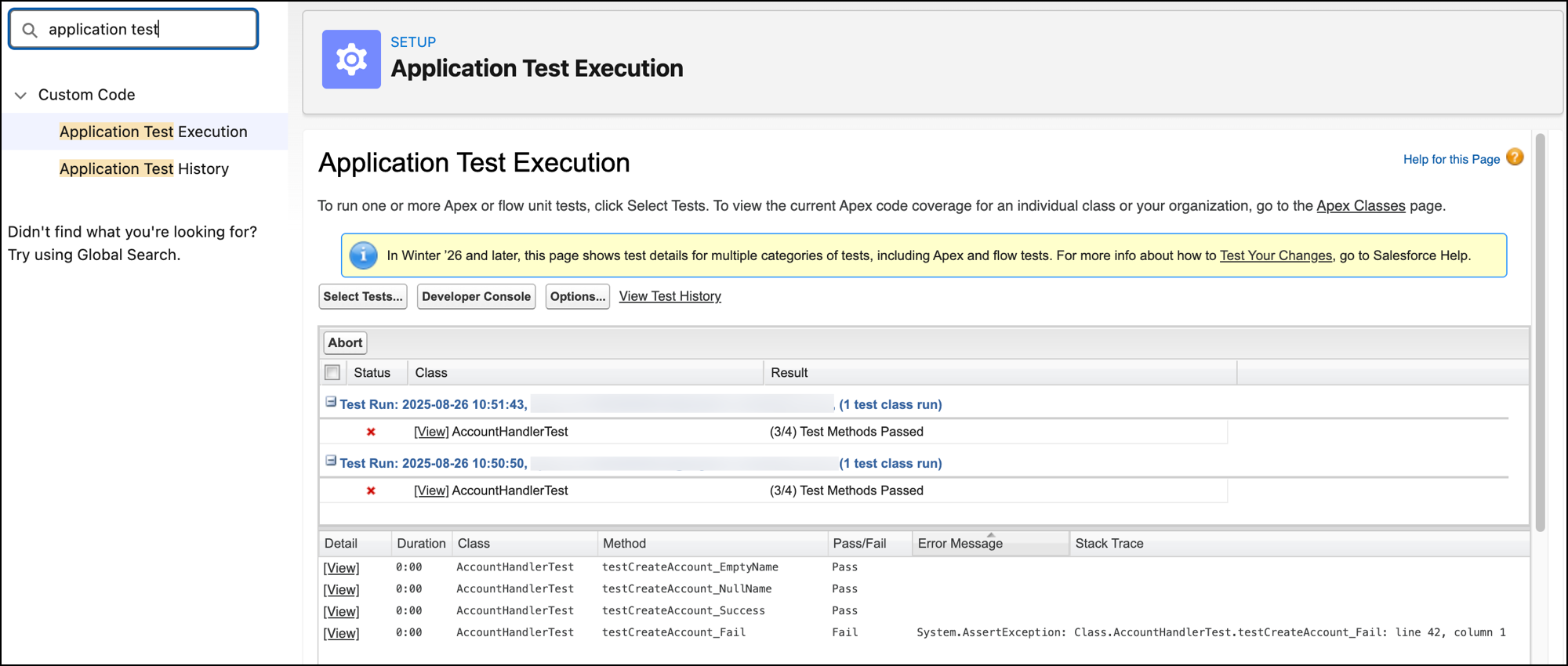Screen dimensions: 1568x666
Task: Open Application Test History in sidebar
Action: (144, 168)
